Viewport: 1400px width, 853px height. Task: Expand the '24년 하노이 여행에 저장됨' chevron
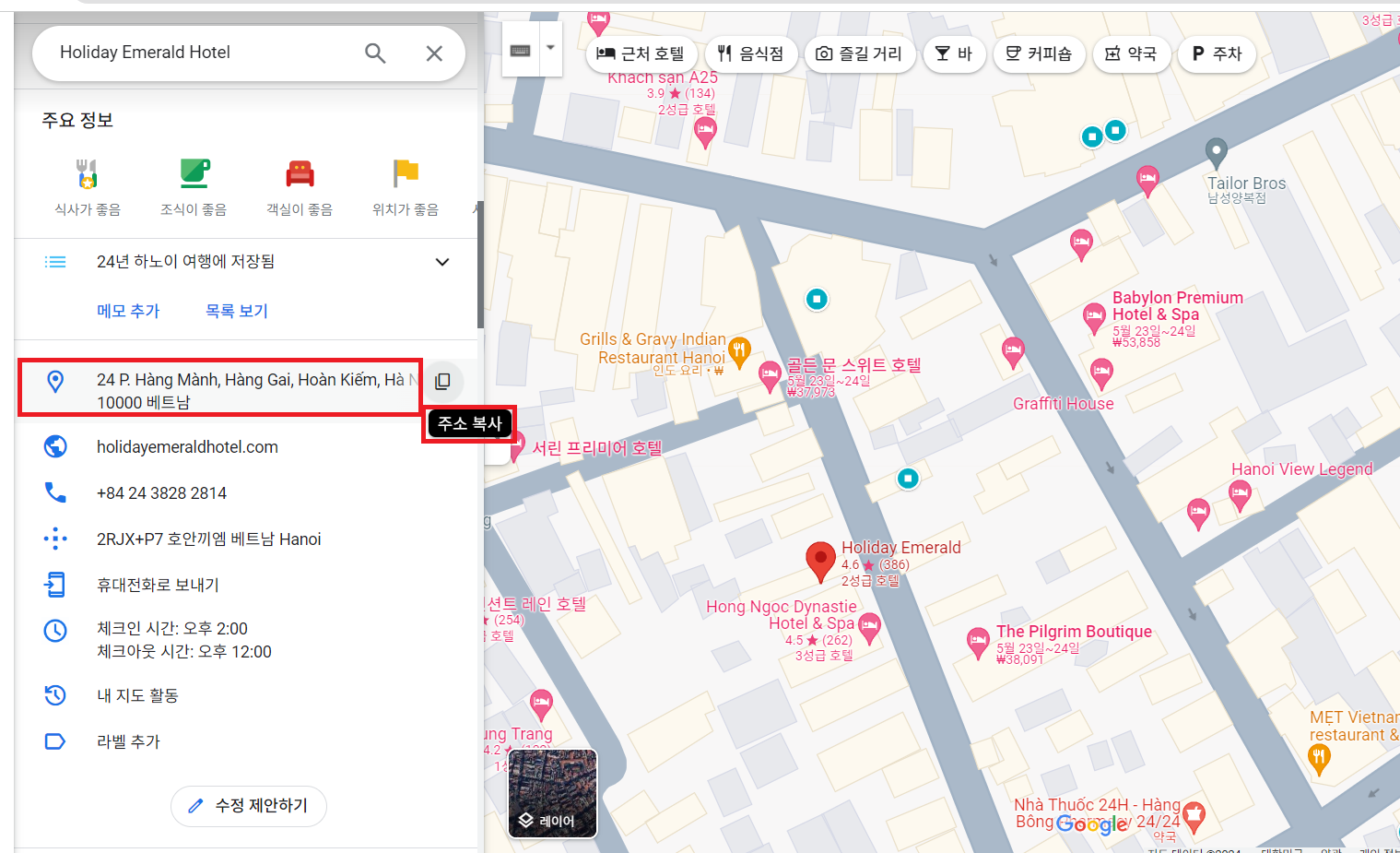click(x=442, y=262)
